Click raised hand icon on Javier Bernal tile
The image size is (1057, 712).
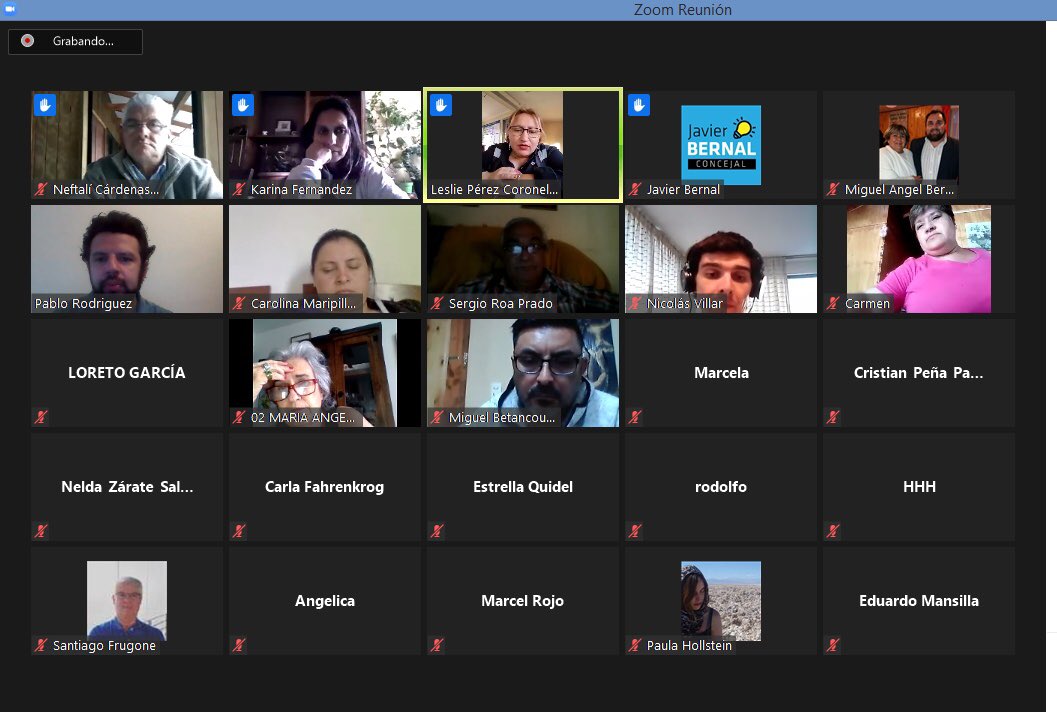click(x=639, y=105)
